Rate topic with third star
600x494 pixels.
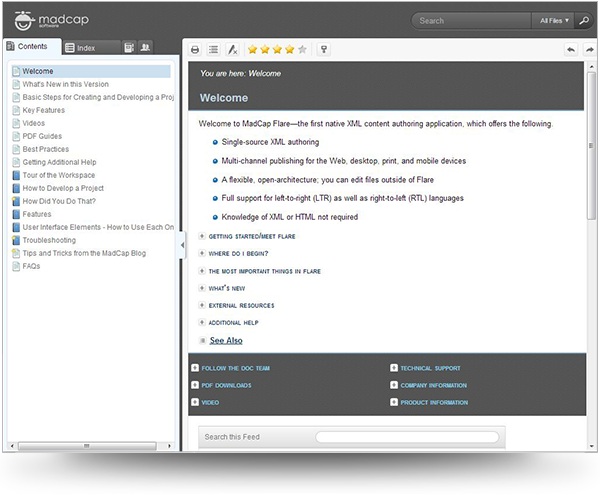click(x=277, y=49)
